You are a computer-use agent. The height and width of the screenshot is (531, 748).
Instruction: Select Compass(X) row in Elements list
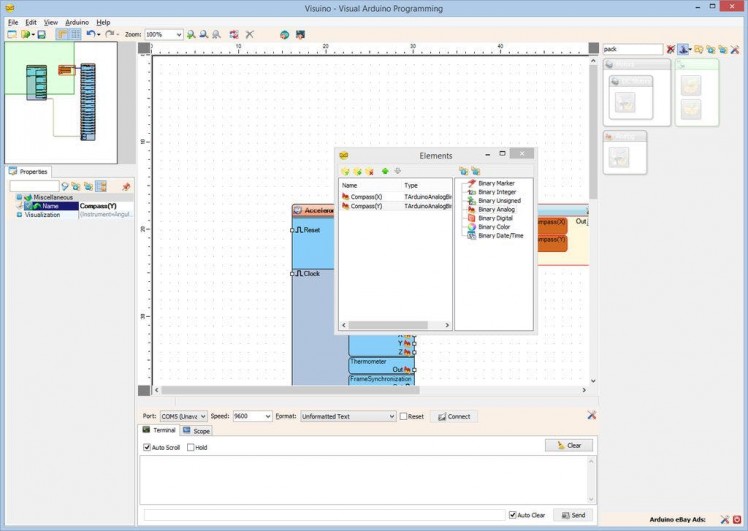coord(395,197)
